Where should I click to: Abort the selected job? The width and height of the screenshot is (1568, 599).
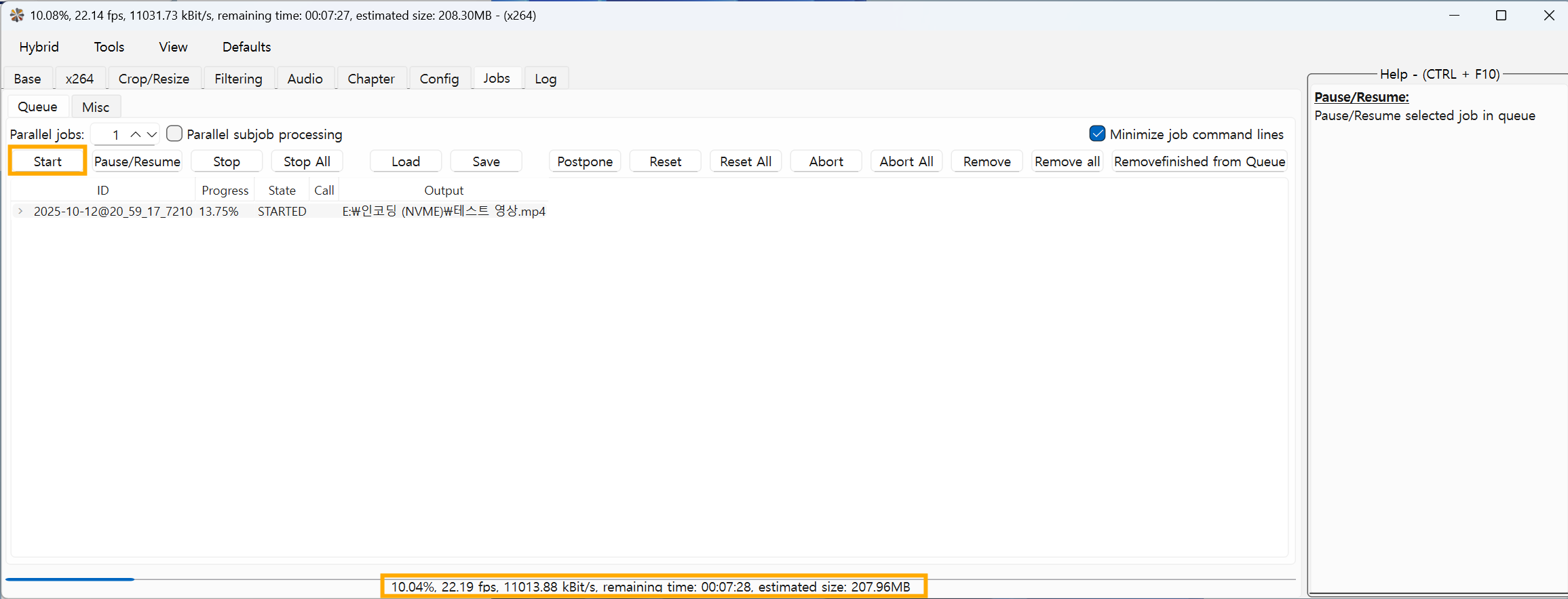click(x=826, y=161)
